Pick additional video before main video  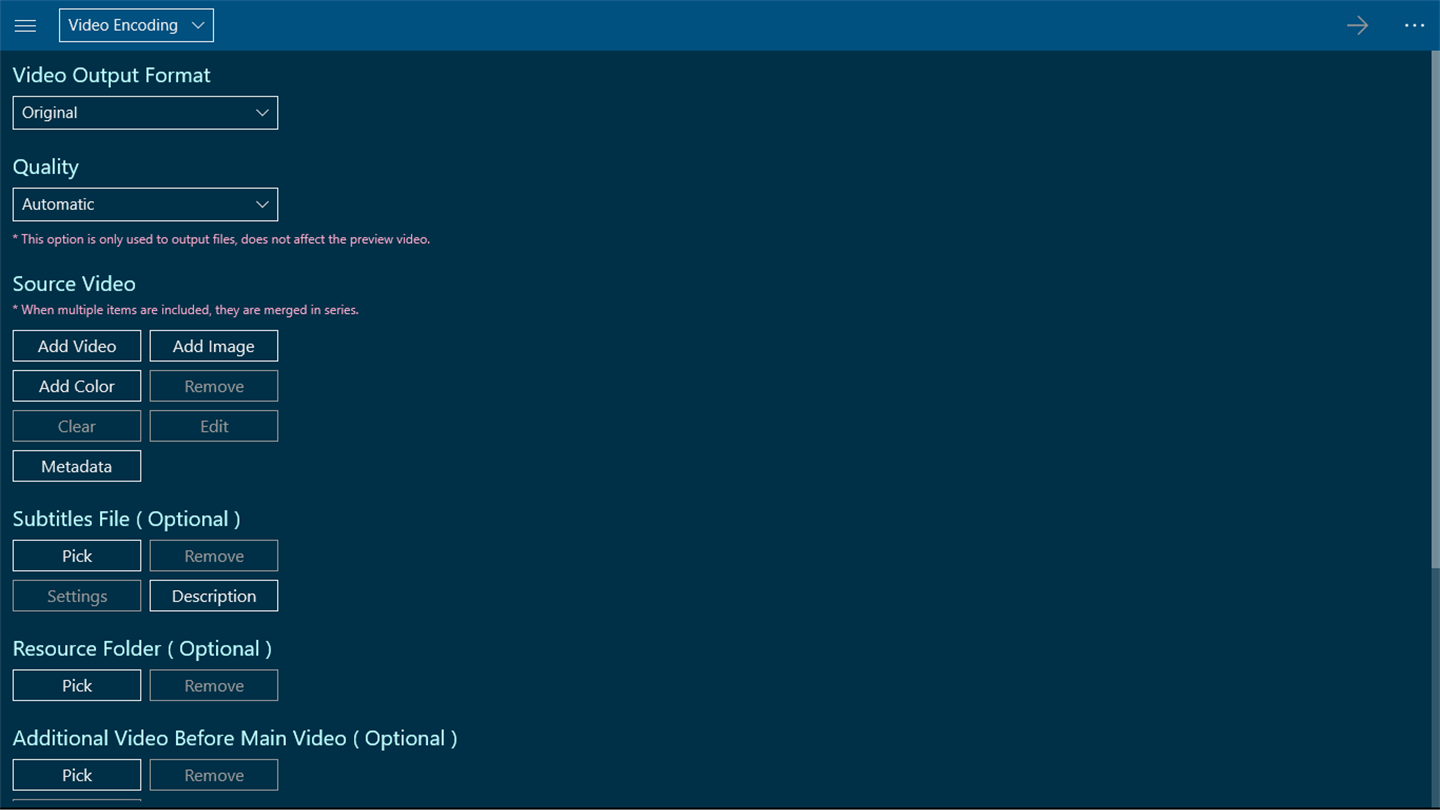coord(77,775)
